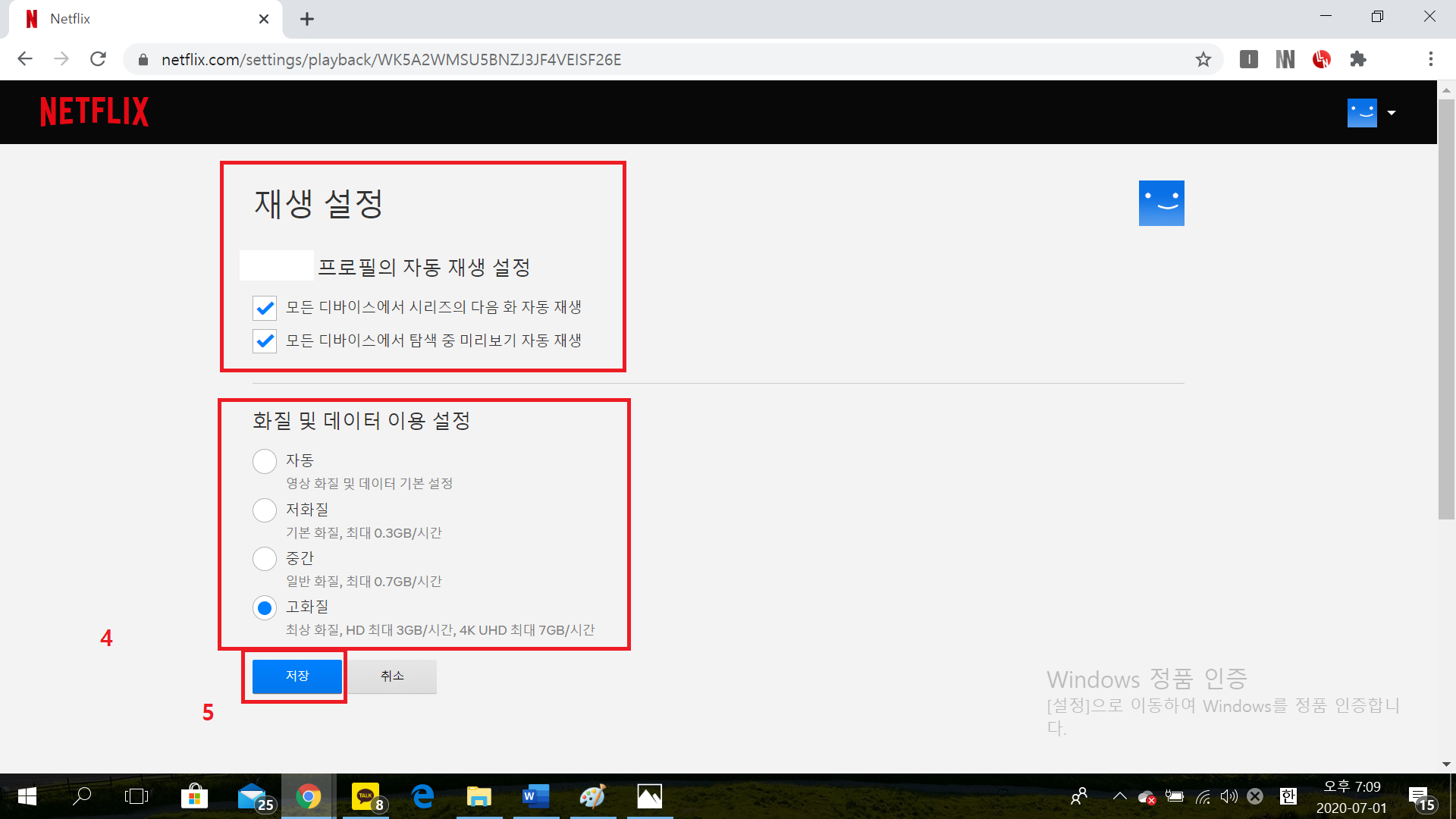
Task: Select the 자동 quality radio option
Action: pyautogui.click(x=265, y=461)
